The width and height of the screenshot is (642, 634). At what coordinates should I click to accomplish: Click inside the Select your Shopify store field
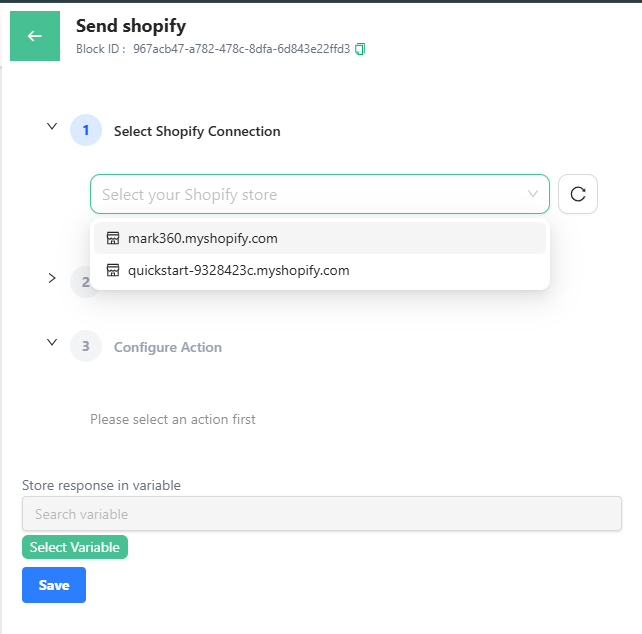300,194
